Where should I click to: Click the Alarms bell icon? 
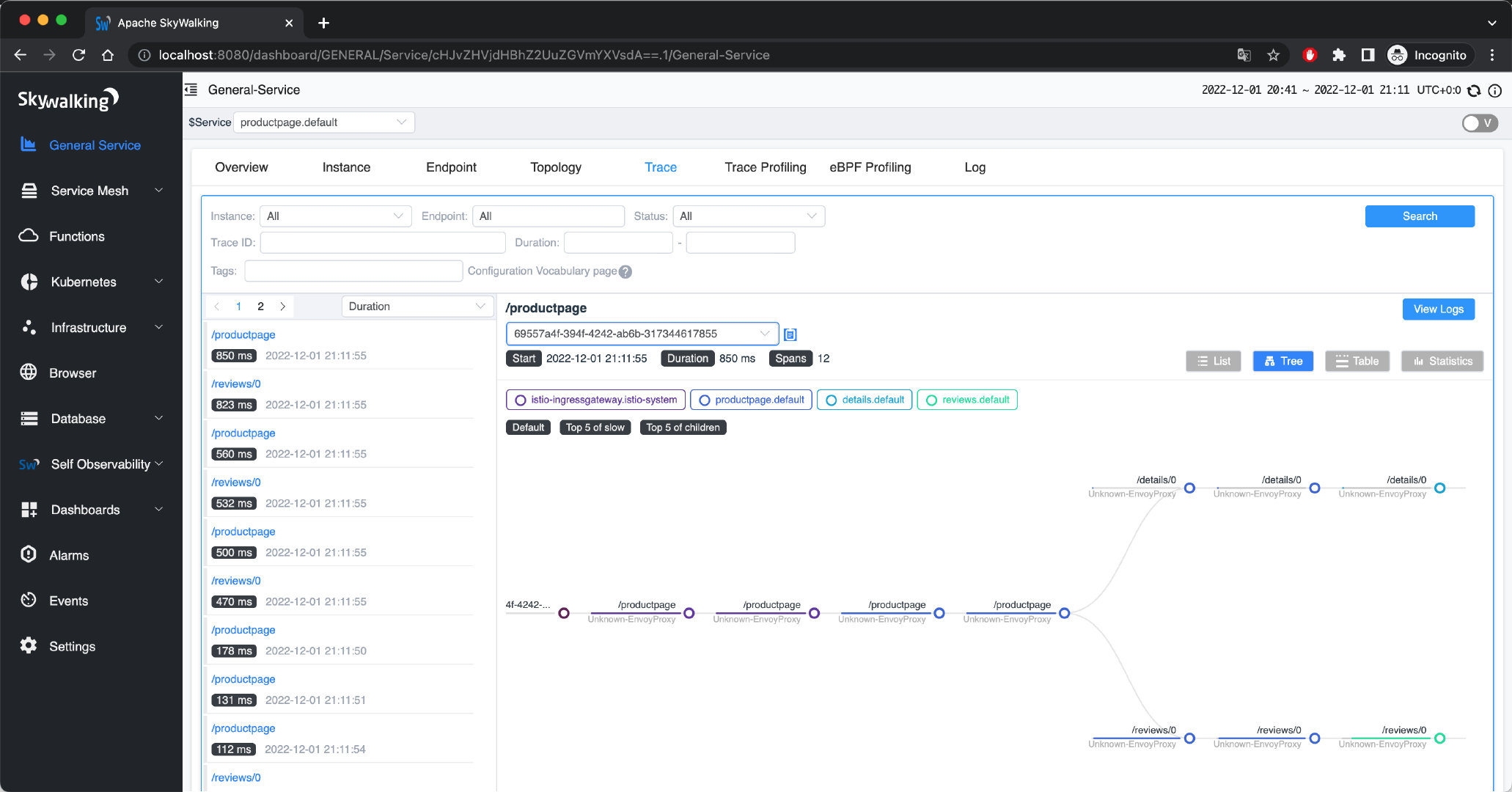tap(28, 555)
